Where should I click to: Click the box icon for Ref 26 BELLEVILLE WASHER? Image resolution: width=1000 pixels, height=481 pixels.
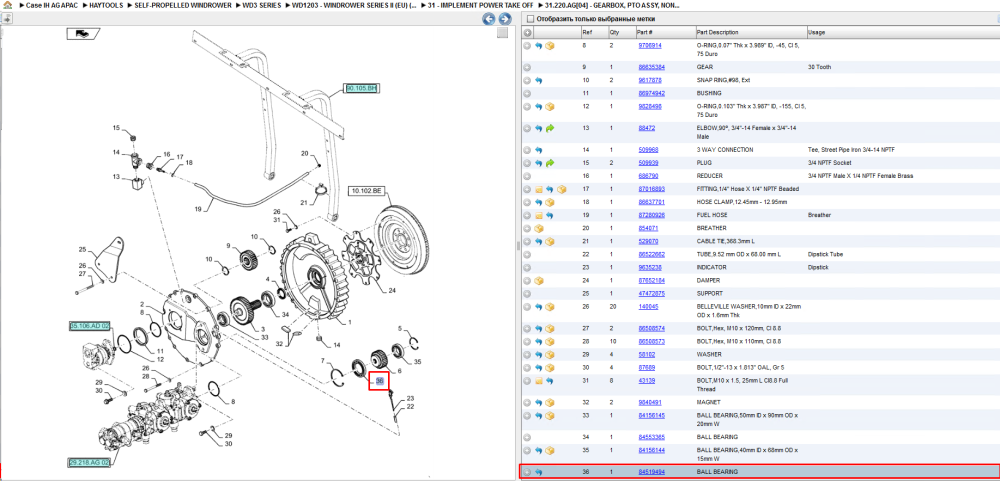[550, 307]
